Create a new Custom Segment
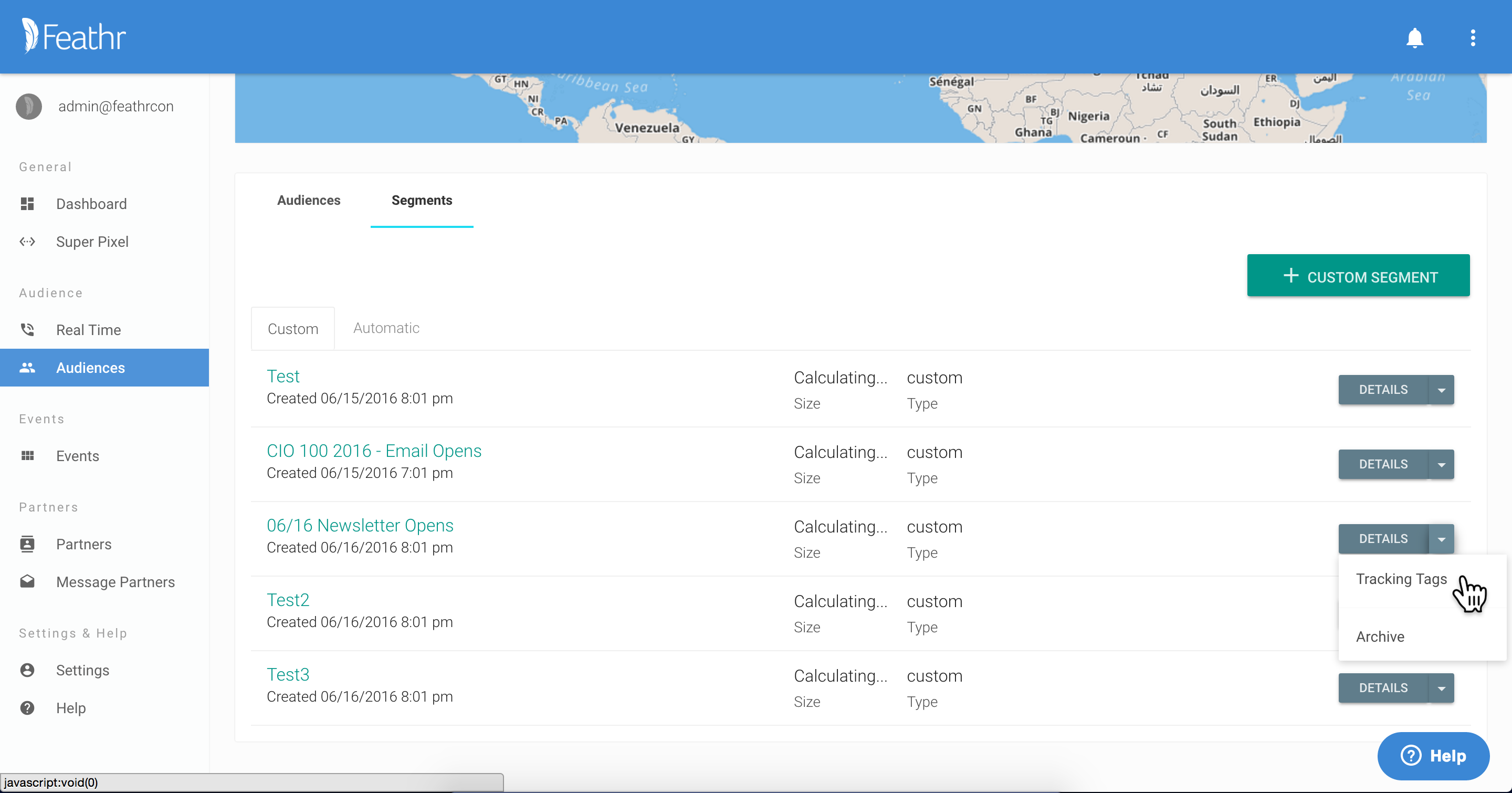 1358,275
